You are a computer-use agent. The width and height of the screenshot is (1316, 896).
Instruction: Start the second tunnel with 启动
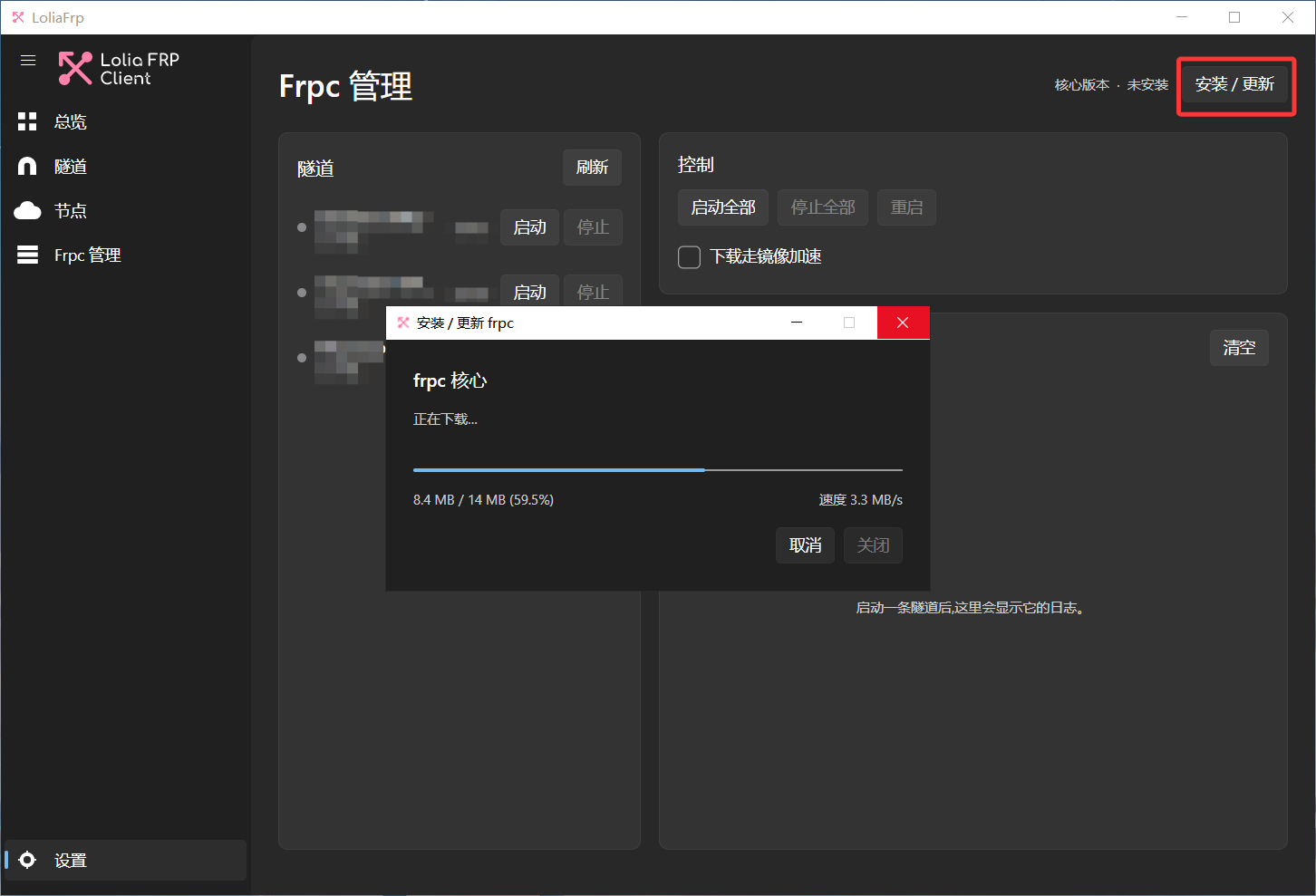coord(529,291)
